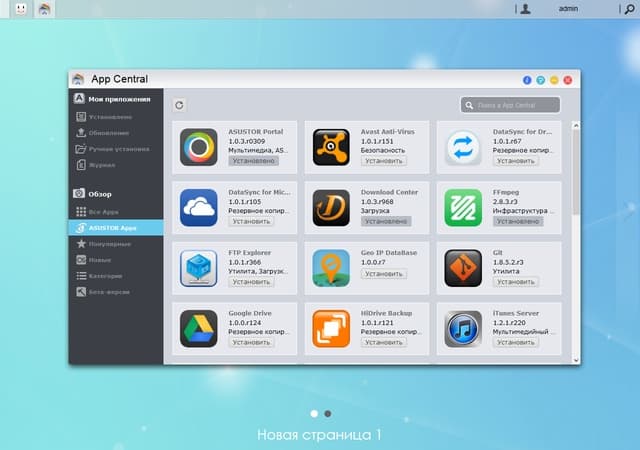Click the Download Center app icon
Image resolution: width=640 pixels, height=450 pixels.
point(331,207)
